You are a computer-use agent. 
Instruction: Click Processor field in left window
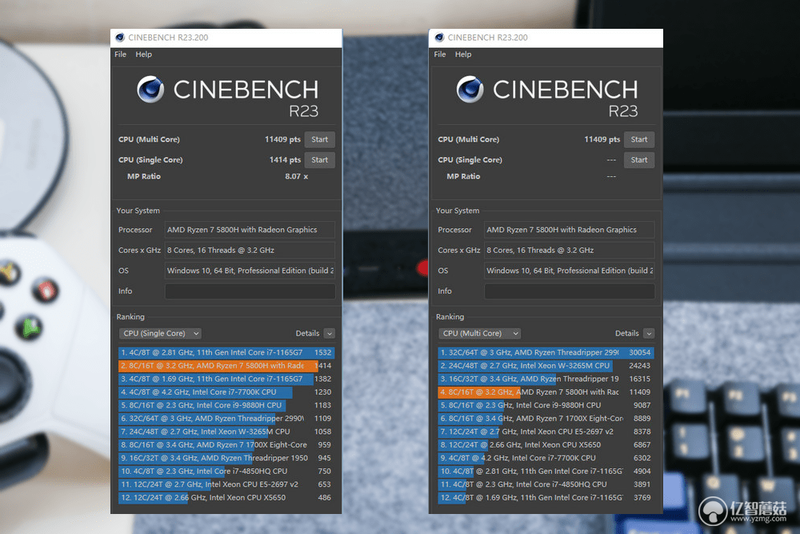pos(249,230)
